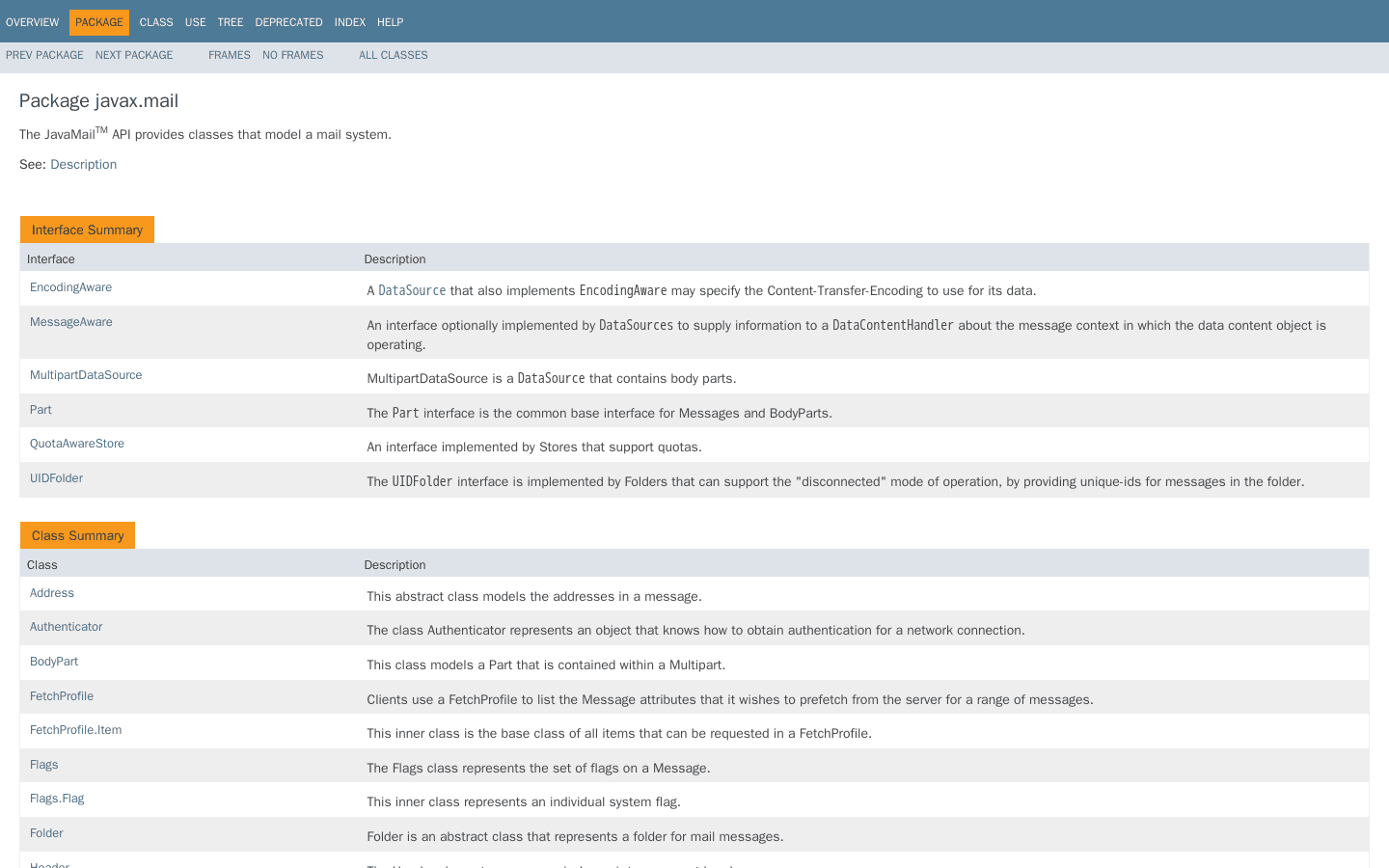Image resolution: width=1389 pixels, height=868 pixels.
Task: Open the HELP page
Action: click(x=390, y=21)
